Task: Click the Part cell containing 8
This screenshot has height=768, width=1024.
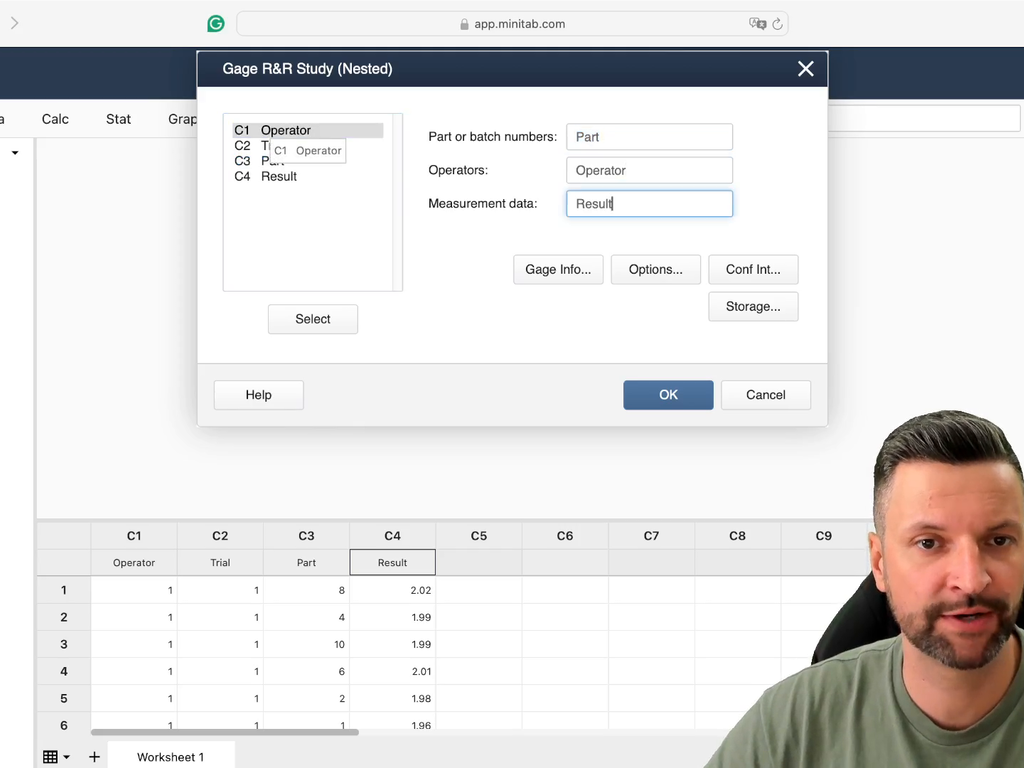Action: coord(306,590)
